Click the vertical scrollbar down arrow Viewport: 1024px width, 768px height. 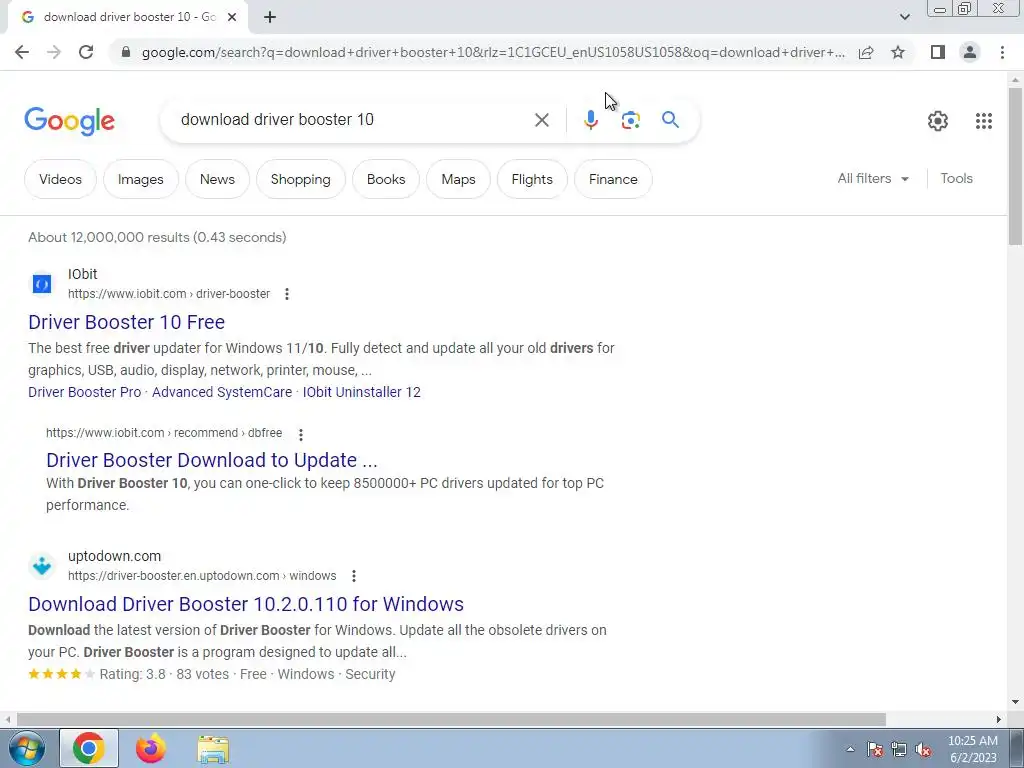[1015, 702]
